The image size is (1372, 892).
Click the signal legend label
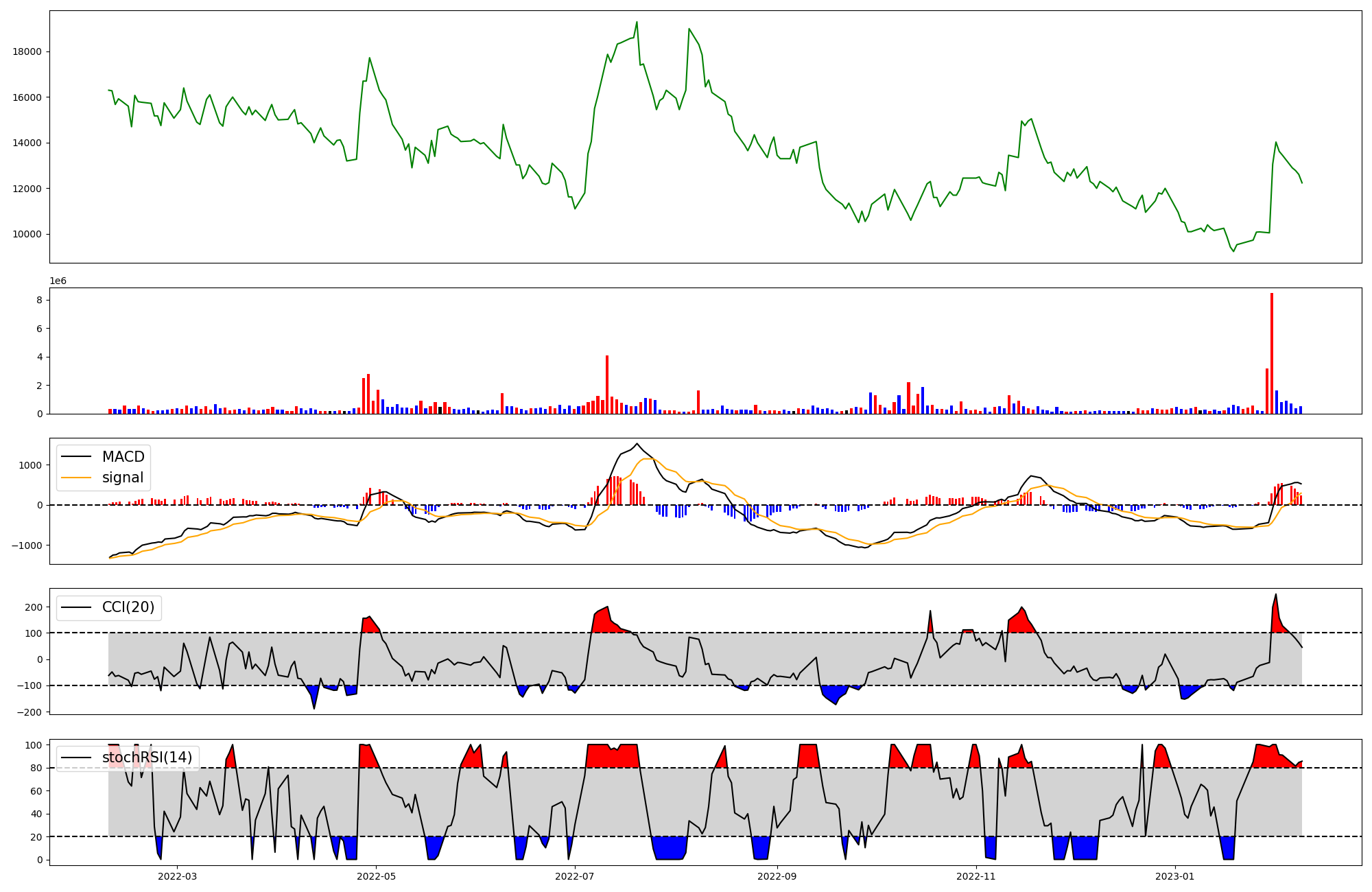coord(123,478)
